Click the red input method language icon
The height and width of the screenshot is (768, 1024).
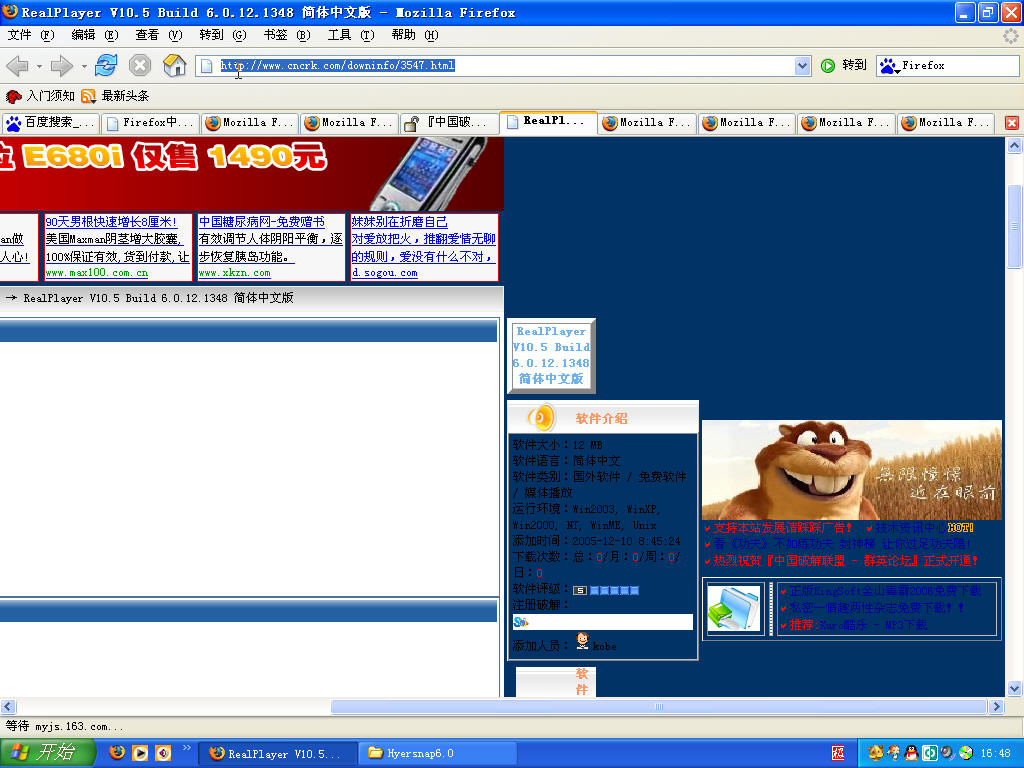(x=838, y=753)
